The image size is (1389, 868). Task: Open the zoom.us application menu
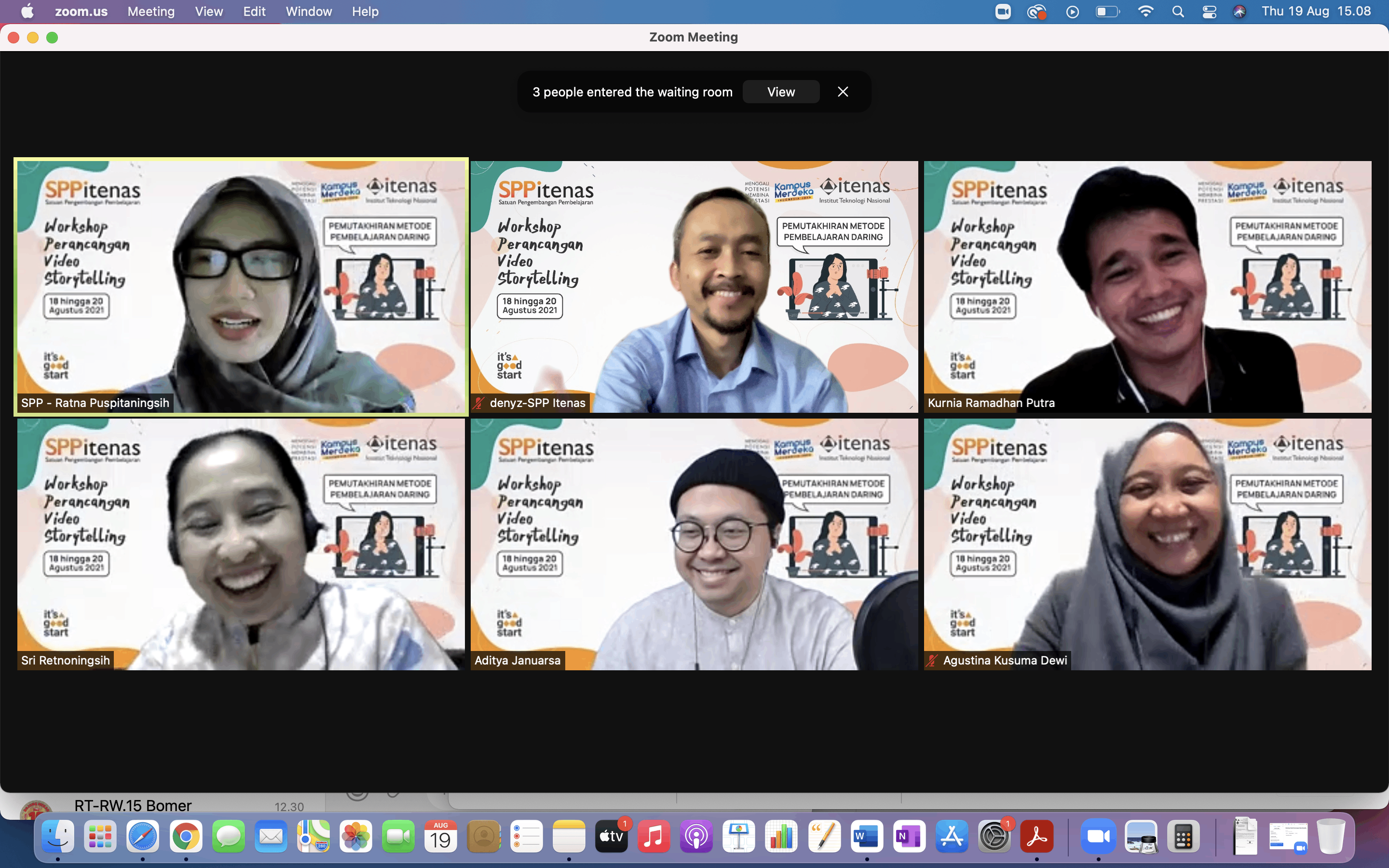click(x=81, y=12)
